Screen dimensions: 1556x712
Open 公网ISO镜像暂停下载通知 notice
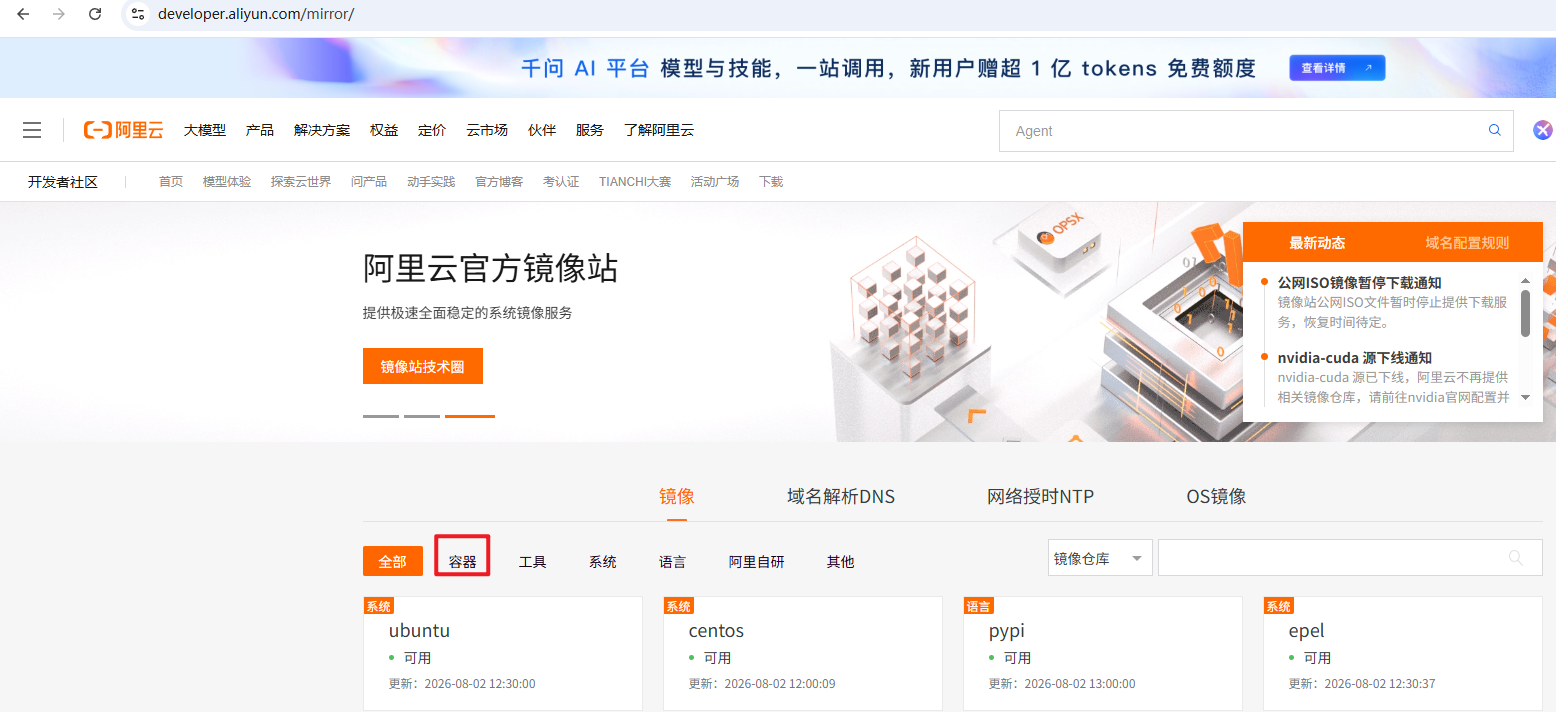(1359, 283)
